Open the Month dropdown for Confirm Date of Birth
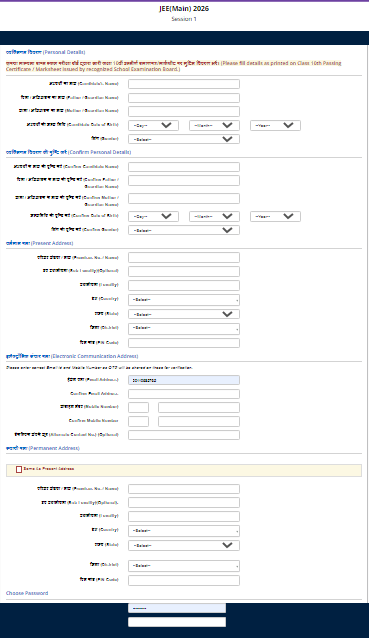Image resolution: width=369 pixels, height=638 pixels. click(214, 216)
